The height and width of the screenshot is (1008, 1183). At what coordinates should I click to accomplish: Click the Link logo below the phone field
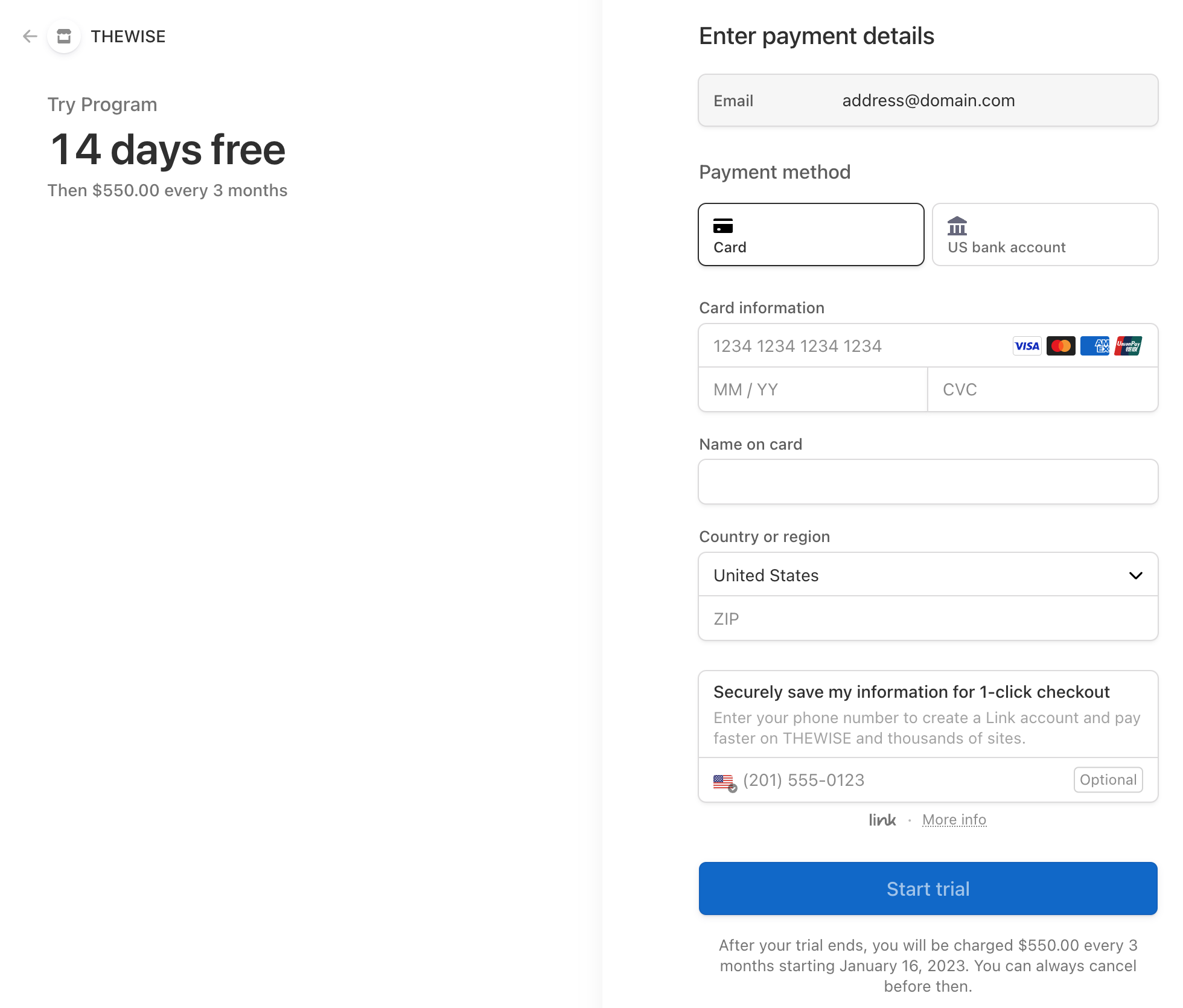(x=882, y=819)
